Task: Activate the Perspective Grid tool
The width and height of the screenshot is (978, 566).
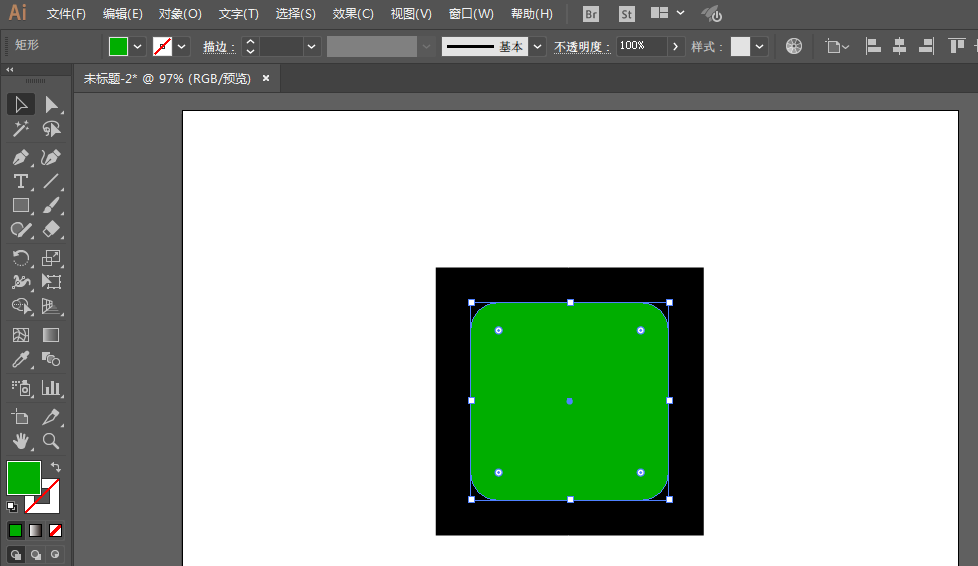Action: point(51,306)
